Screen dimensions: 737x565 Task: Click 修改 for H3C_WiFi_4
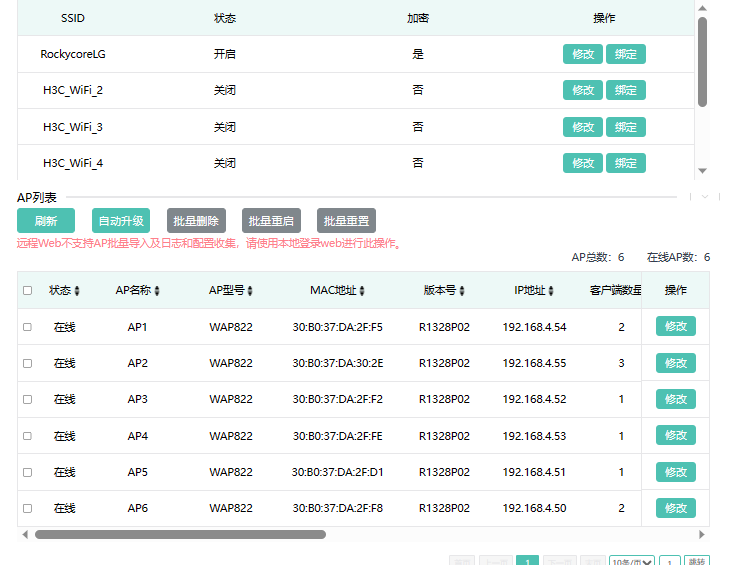(x=583, y=163)
